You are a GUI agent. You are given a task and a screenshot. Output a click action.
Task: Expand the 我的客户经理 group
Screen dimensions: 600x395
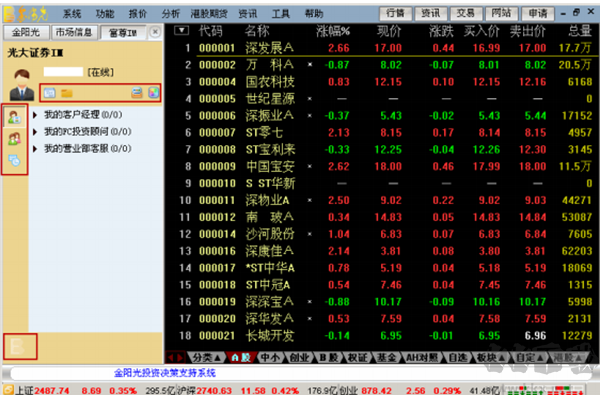tap(35, 114)
